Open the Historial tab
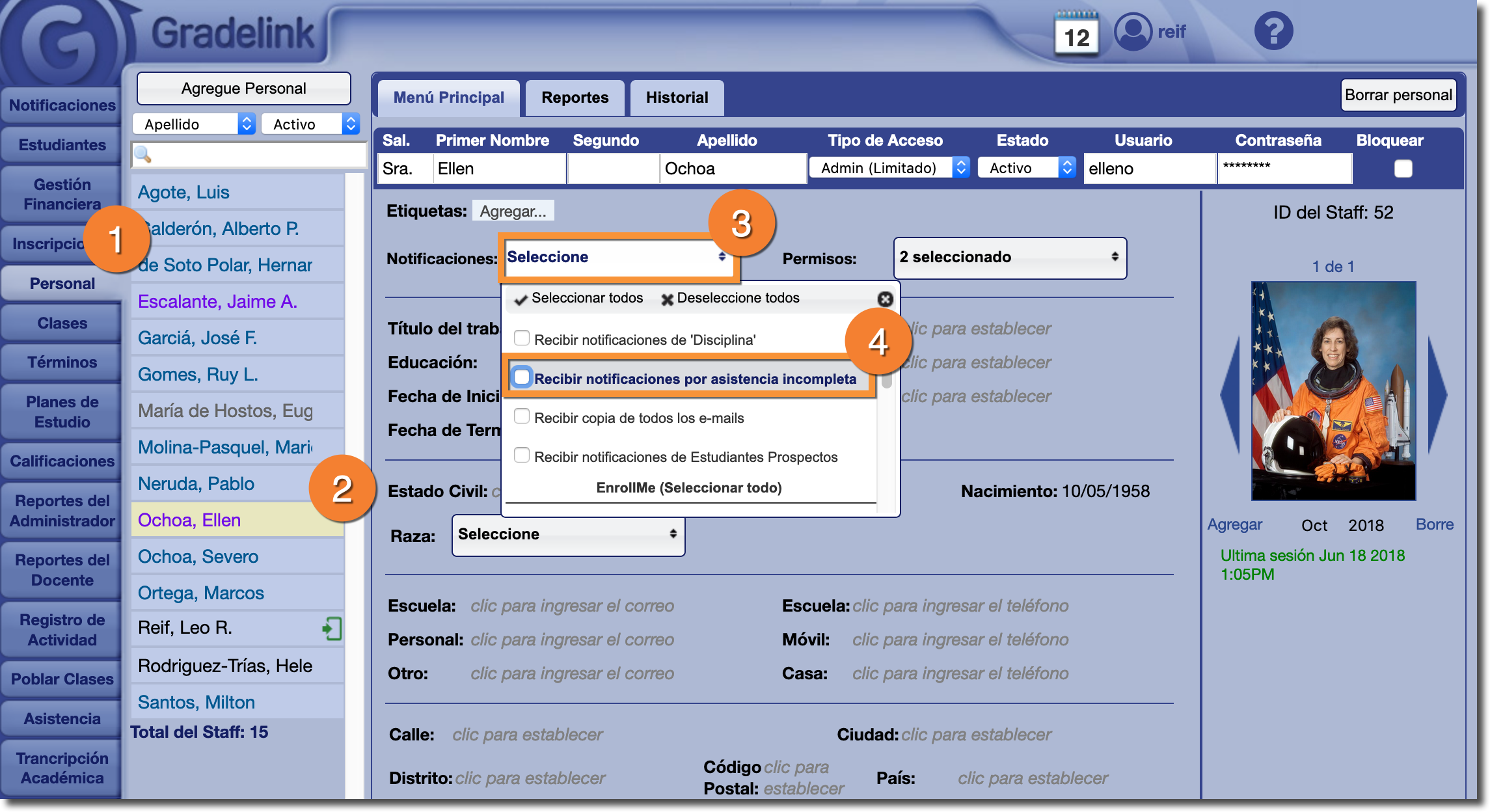 677,98
